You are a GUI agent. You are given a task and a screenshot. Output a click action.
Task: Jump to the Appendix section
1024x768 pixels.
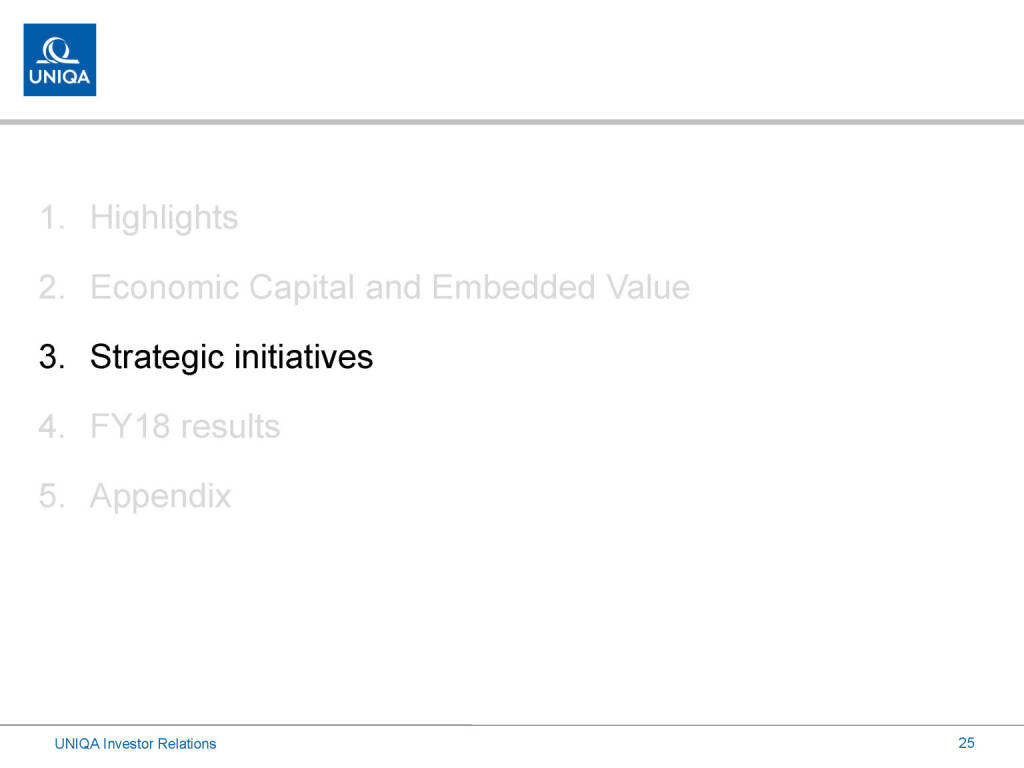[160, 496]
